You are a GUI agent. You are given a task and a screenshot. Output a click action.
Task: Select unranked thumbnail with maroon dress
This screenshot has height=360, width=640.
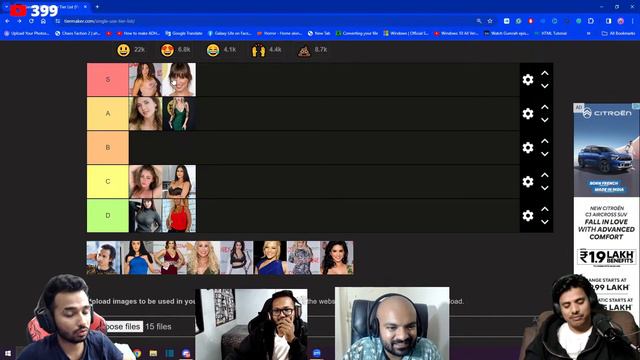click(x=170, y=258)
